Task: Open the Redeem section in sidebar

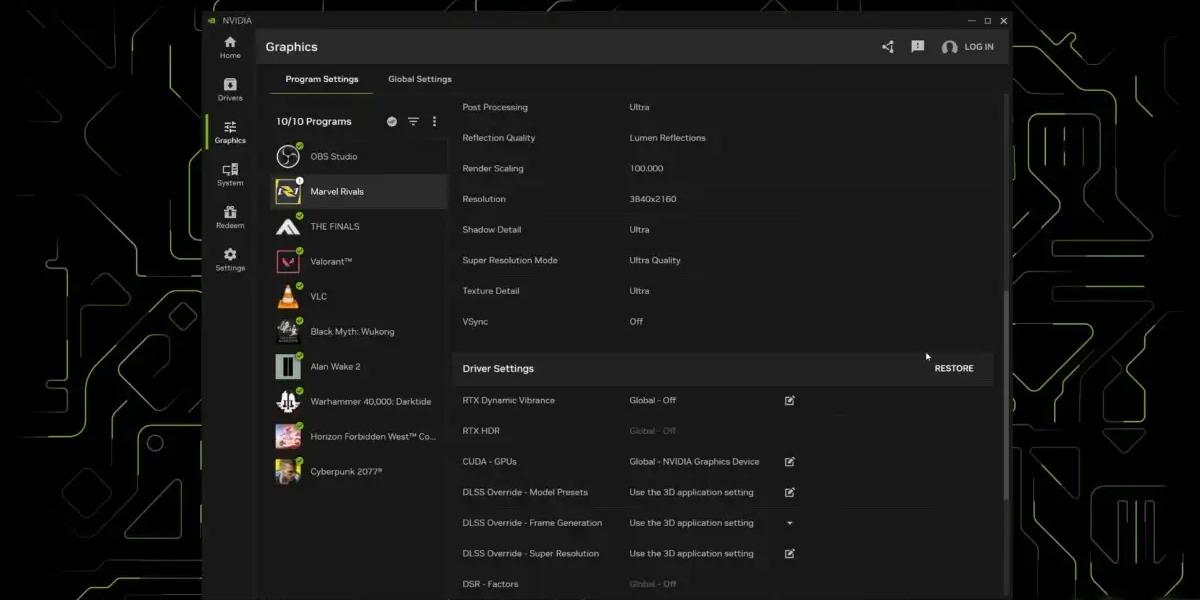Action: pyautogui.click(x=230, y=217)
